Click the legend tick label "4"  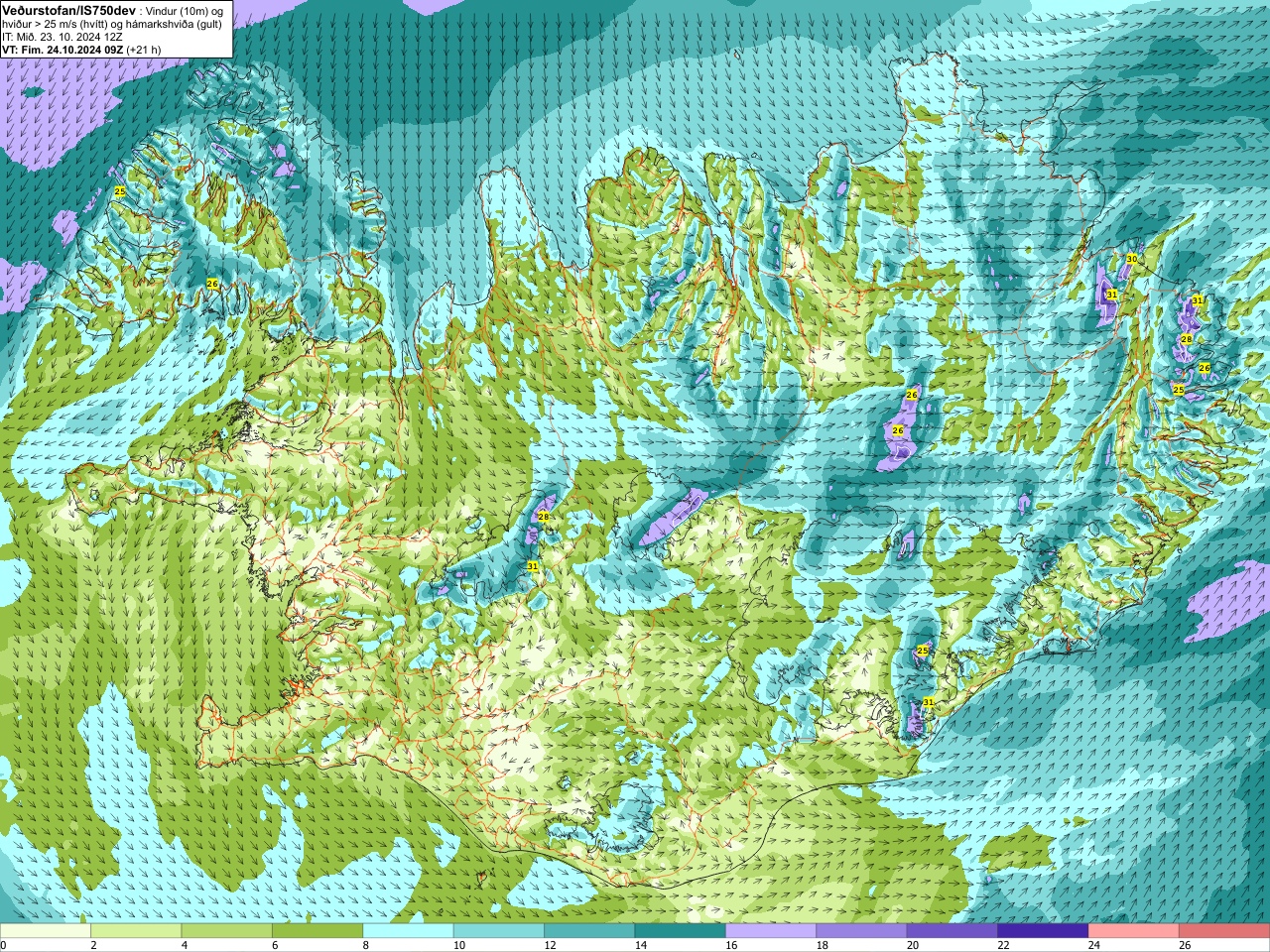pos(185,945)
